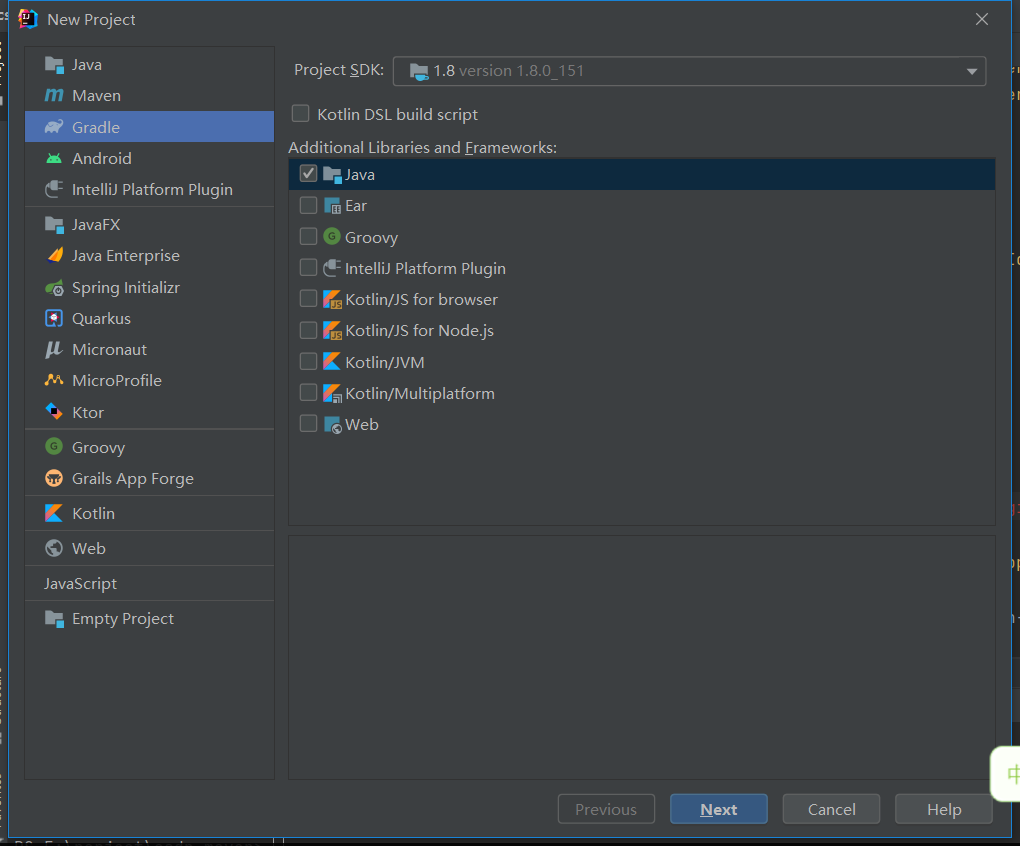The image size is (1020, 846).
Task: Click the Java folder icon in frameworks list
Action: pos(332,174)
